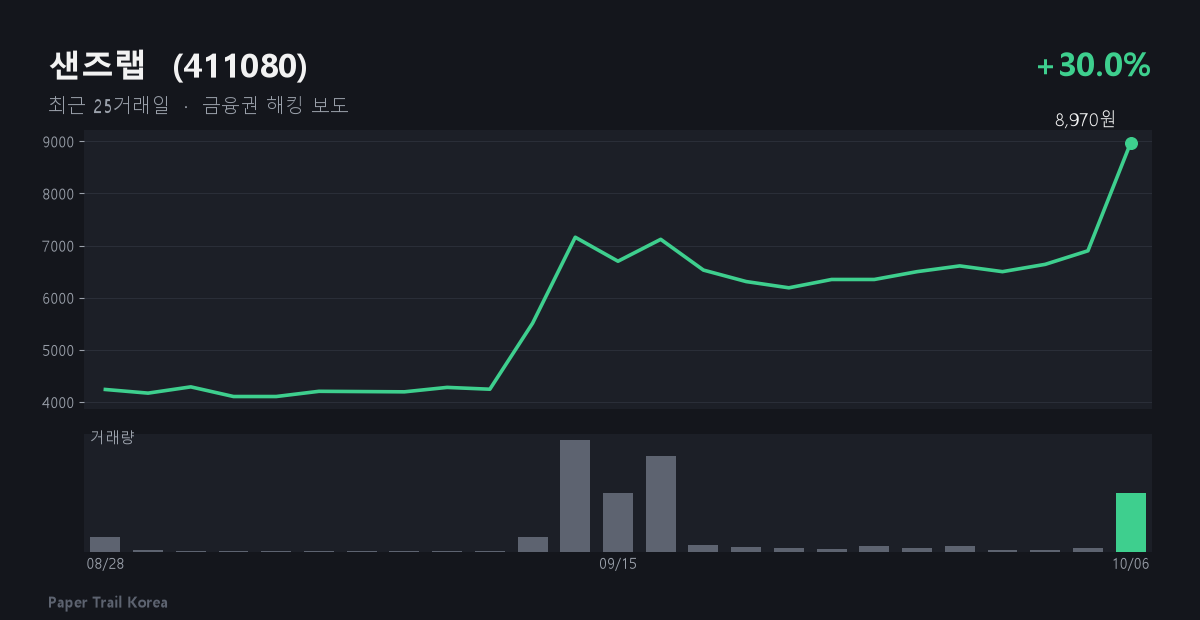Click the green volume bar for 10/06

[1131, 522]
